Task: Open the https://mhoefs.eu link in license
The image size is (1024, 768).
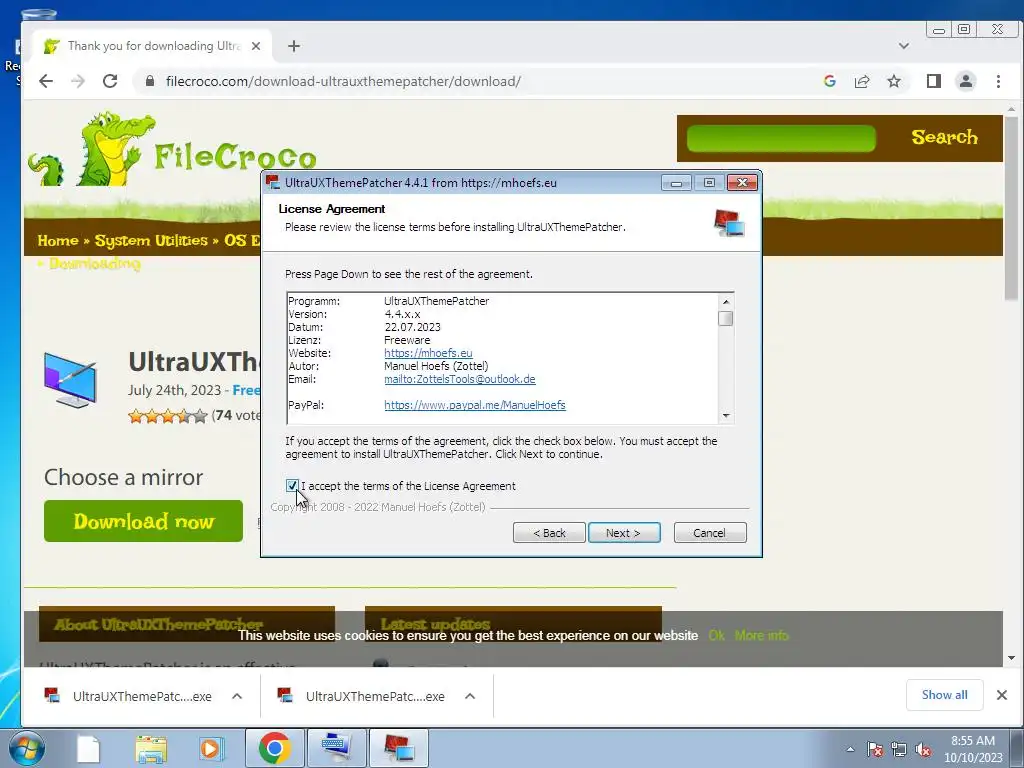Action: (x=428, y=353)
